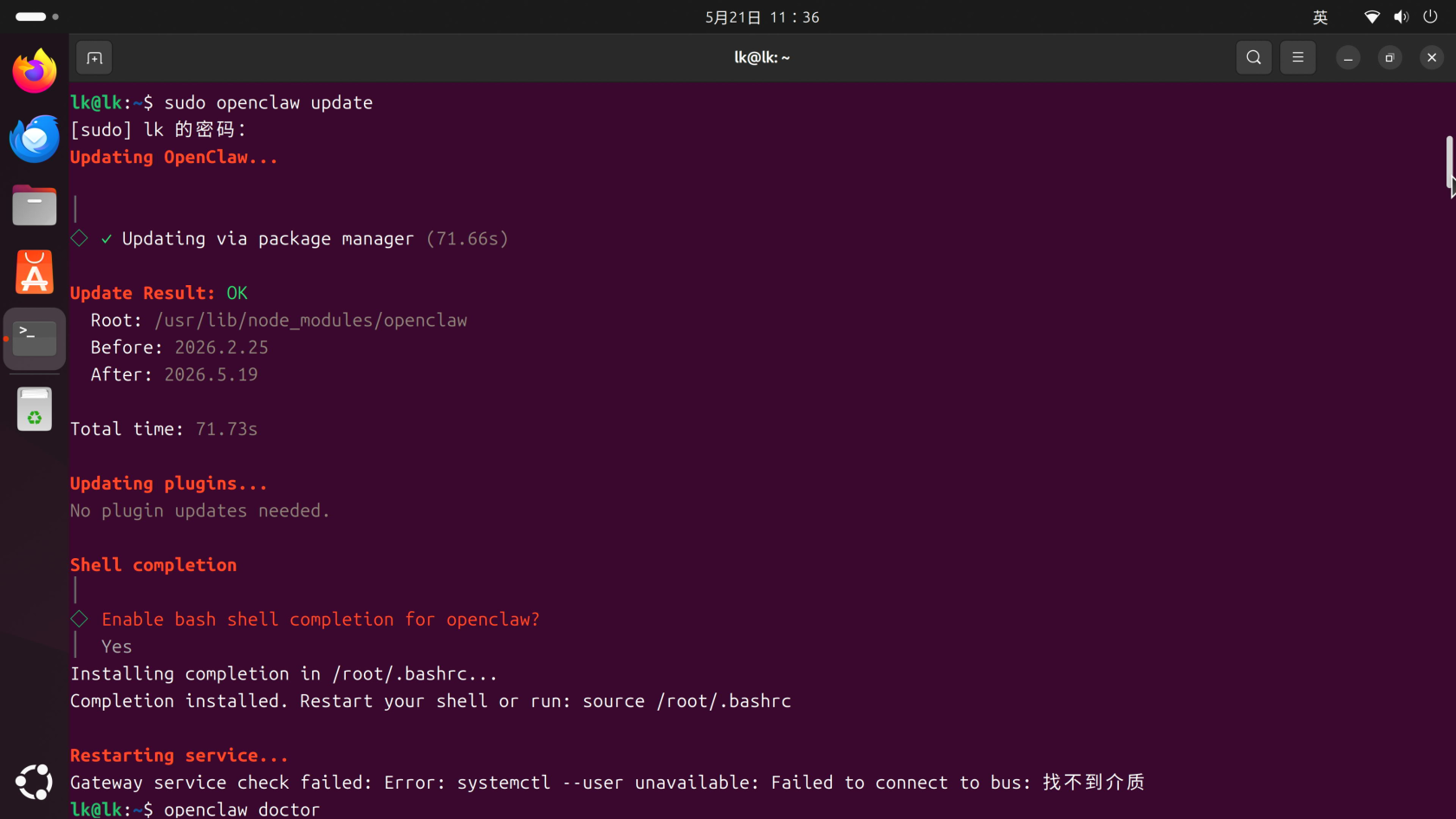
Task: Click the '(71.66s)' duration text
Action: [467, 238]
